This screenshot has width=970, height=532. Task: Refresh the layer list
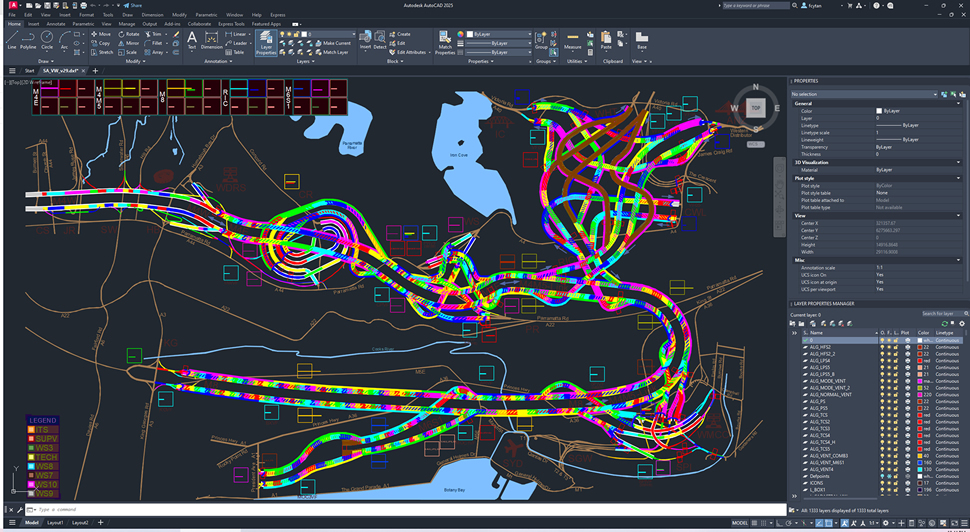click(944, 324)
